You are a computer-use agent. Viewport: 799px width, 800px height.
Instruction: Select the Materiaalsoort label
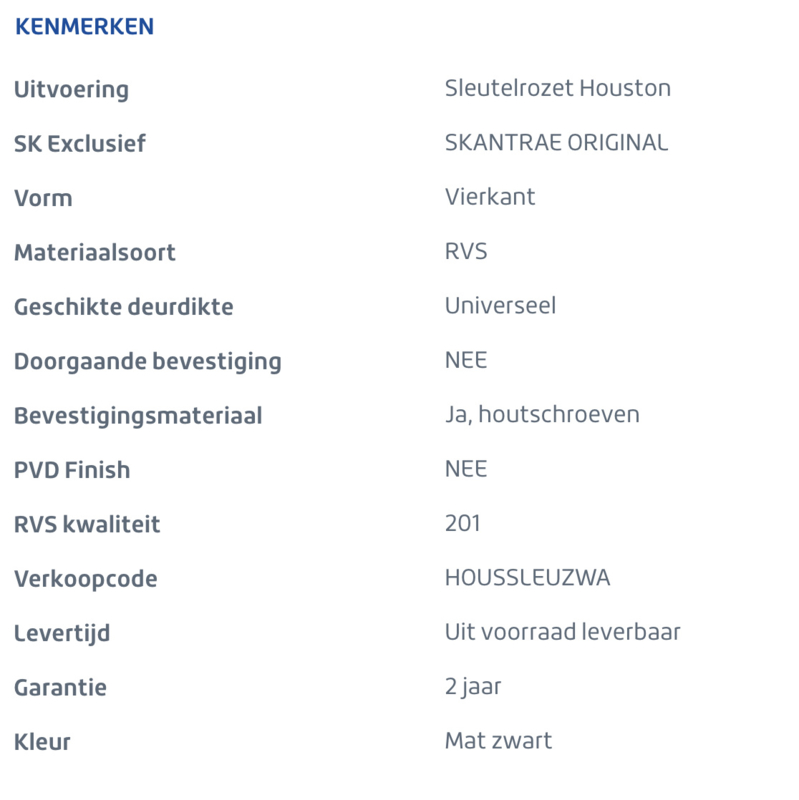point(94,253)
